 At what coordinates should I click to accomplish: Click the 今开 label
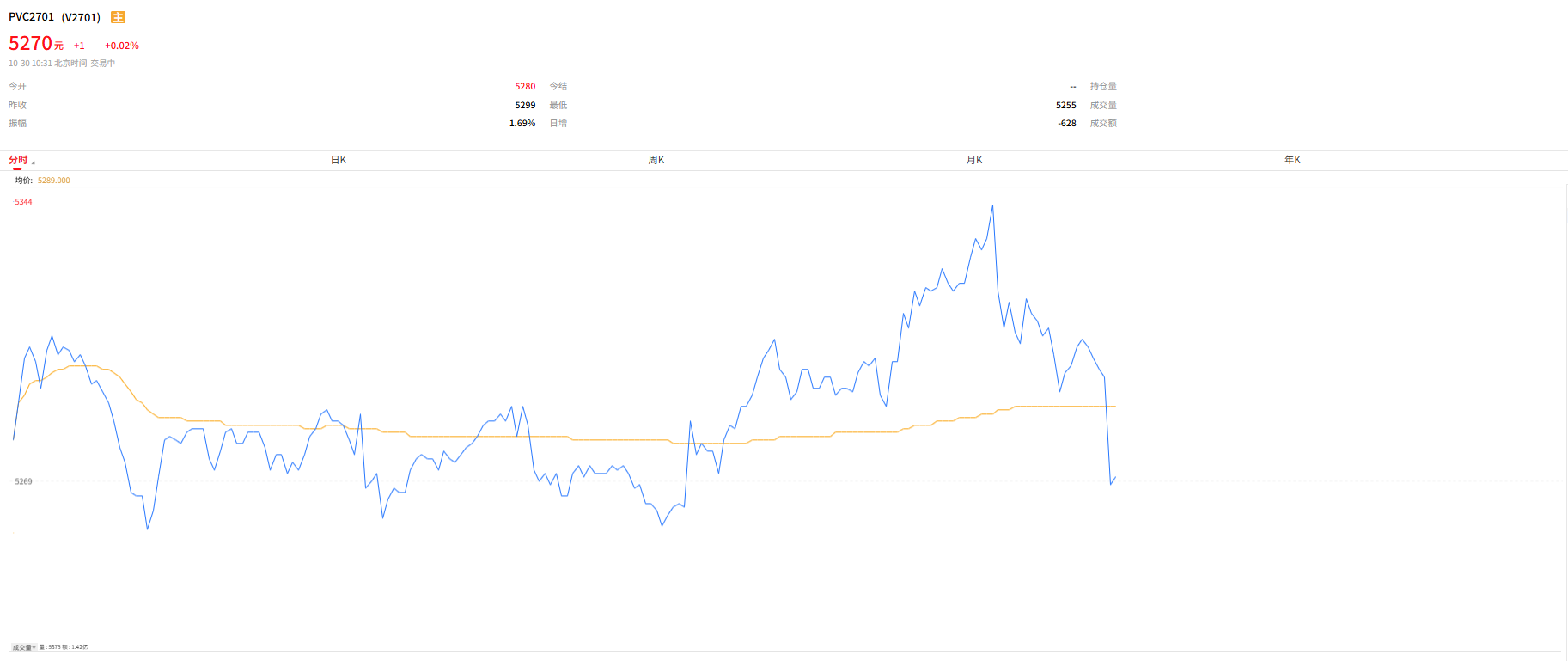[17, 86]
